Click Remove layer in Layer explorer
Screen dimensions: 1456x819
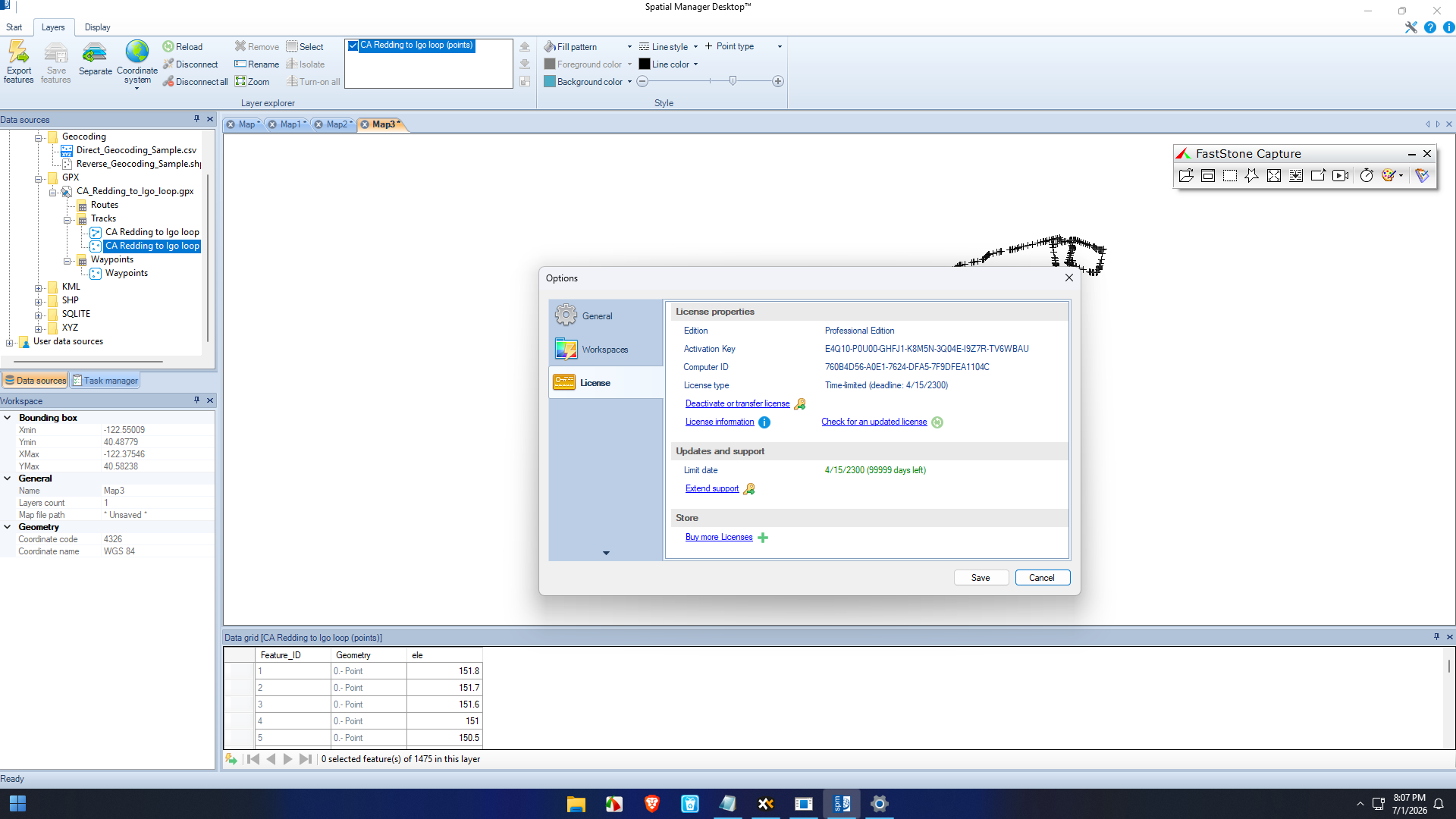pos(257,46)
